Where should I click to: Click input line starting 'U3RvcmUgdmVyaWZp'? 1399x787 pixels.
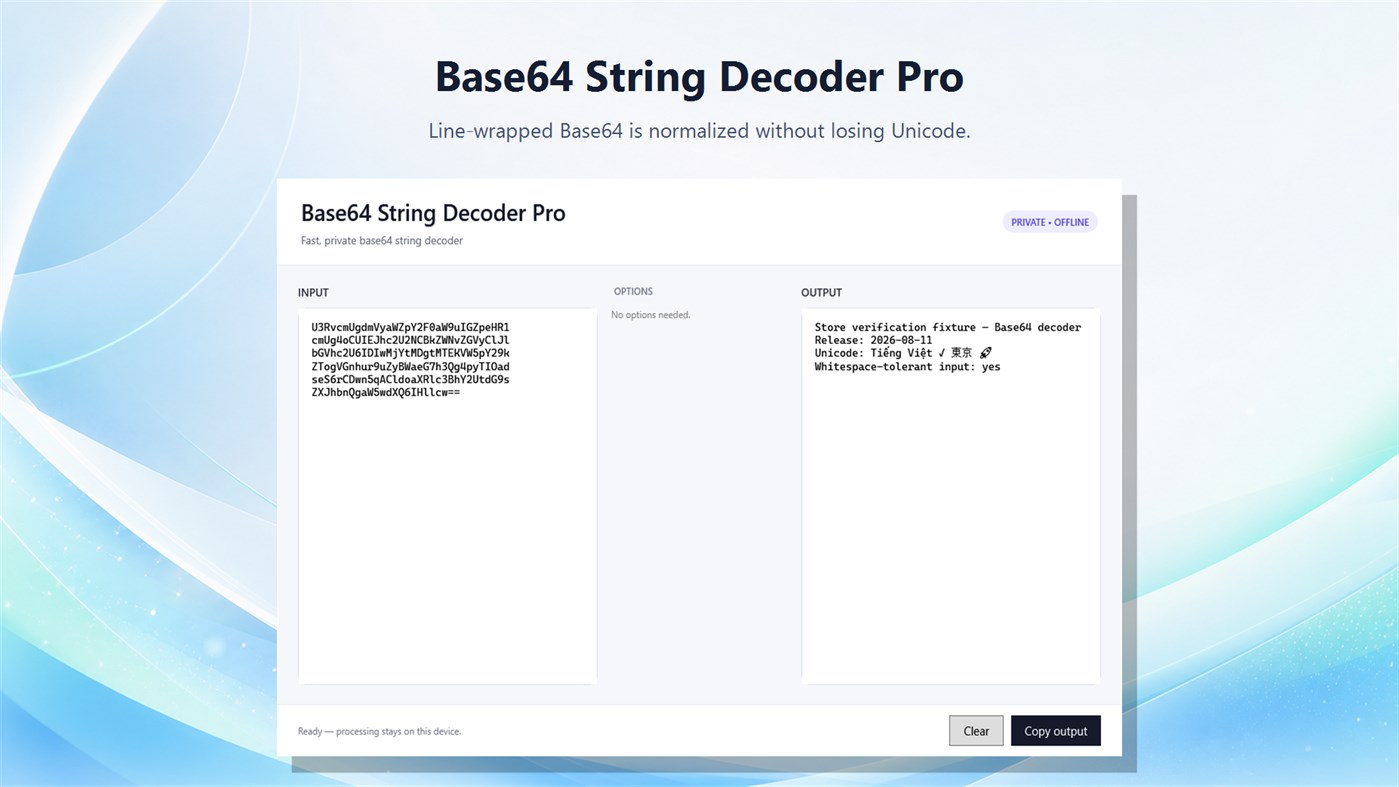410,327
